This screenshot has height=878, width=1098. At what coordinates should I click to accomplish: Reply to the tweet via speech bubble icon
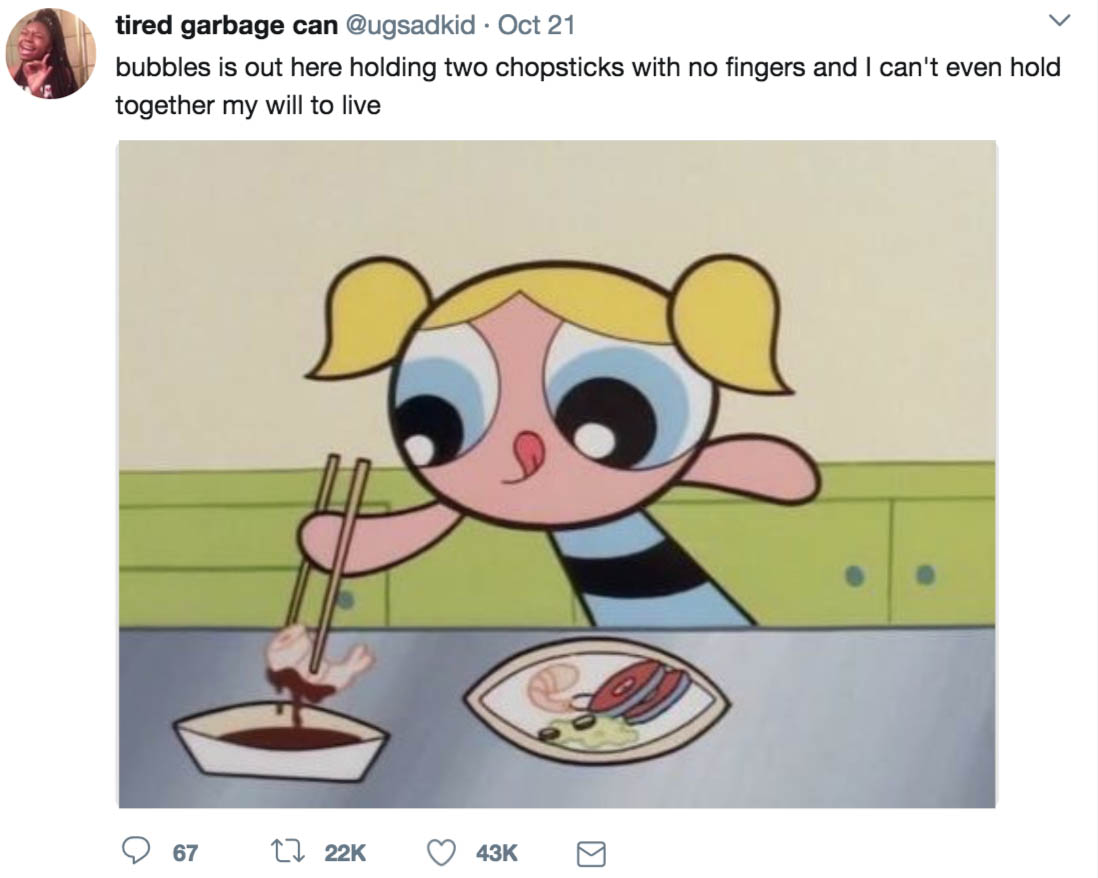(136, 852)
